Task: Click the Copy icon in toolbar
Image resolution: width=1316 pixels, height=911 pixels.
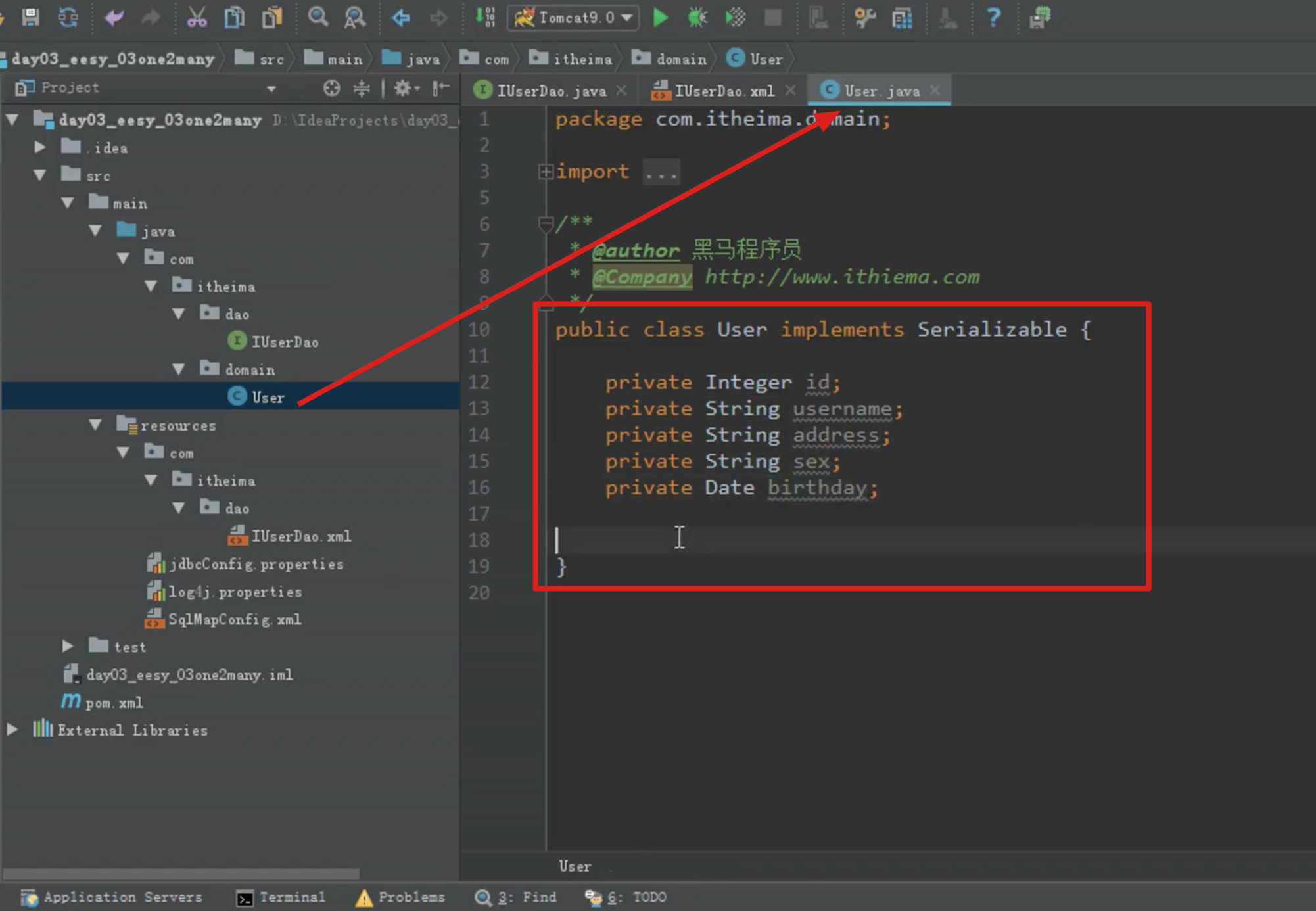Action: [x=234, y=17]
